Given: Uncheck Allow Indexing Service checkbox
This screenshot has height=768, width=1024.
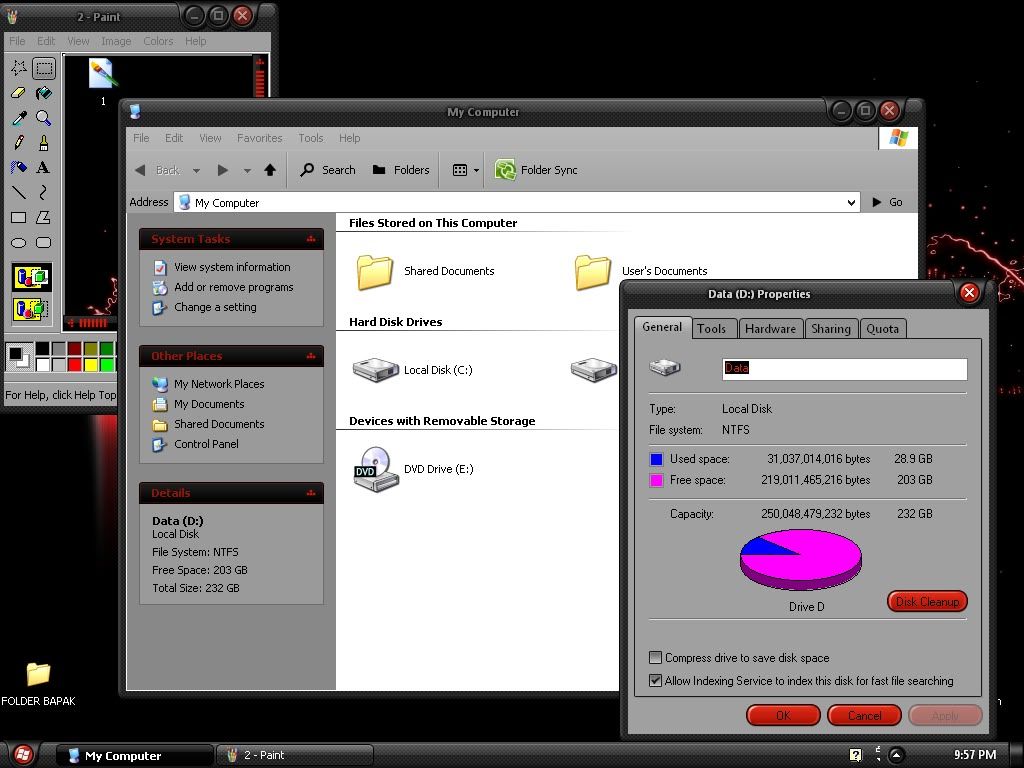Looking at the screenshot, I should pyautogui.click(x=655, y=680).
